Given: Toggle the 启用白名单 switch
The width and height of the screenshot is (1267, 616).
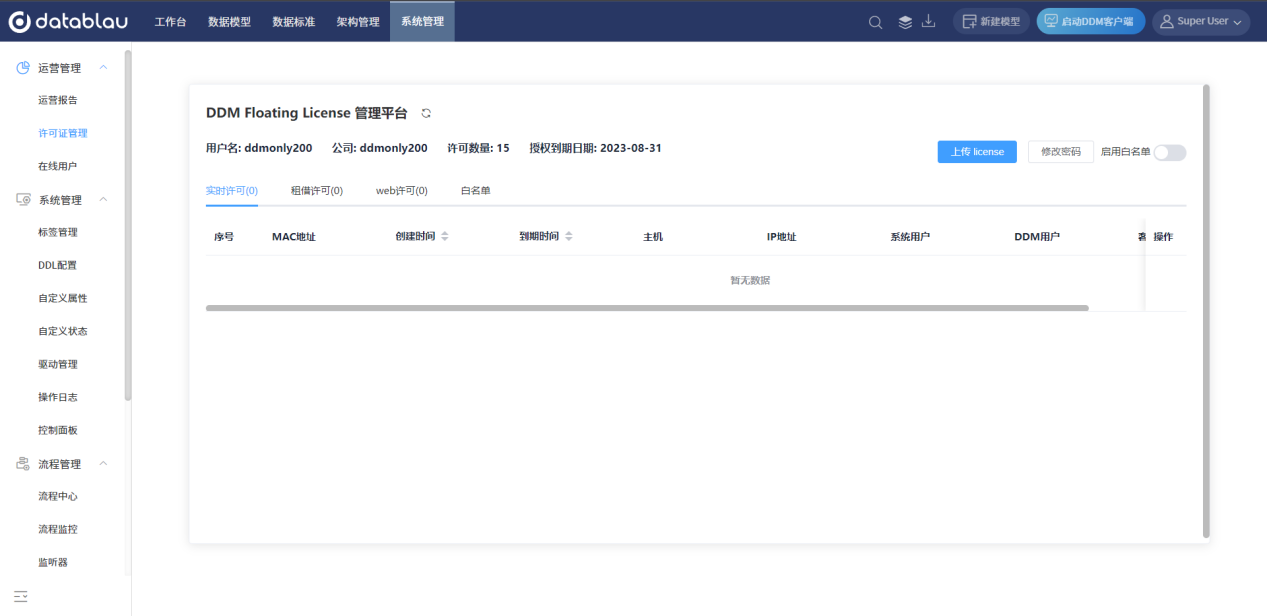Looking at the screenshot, I should (1170, 152).
